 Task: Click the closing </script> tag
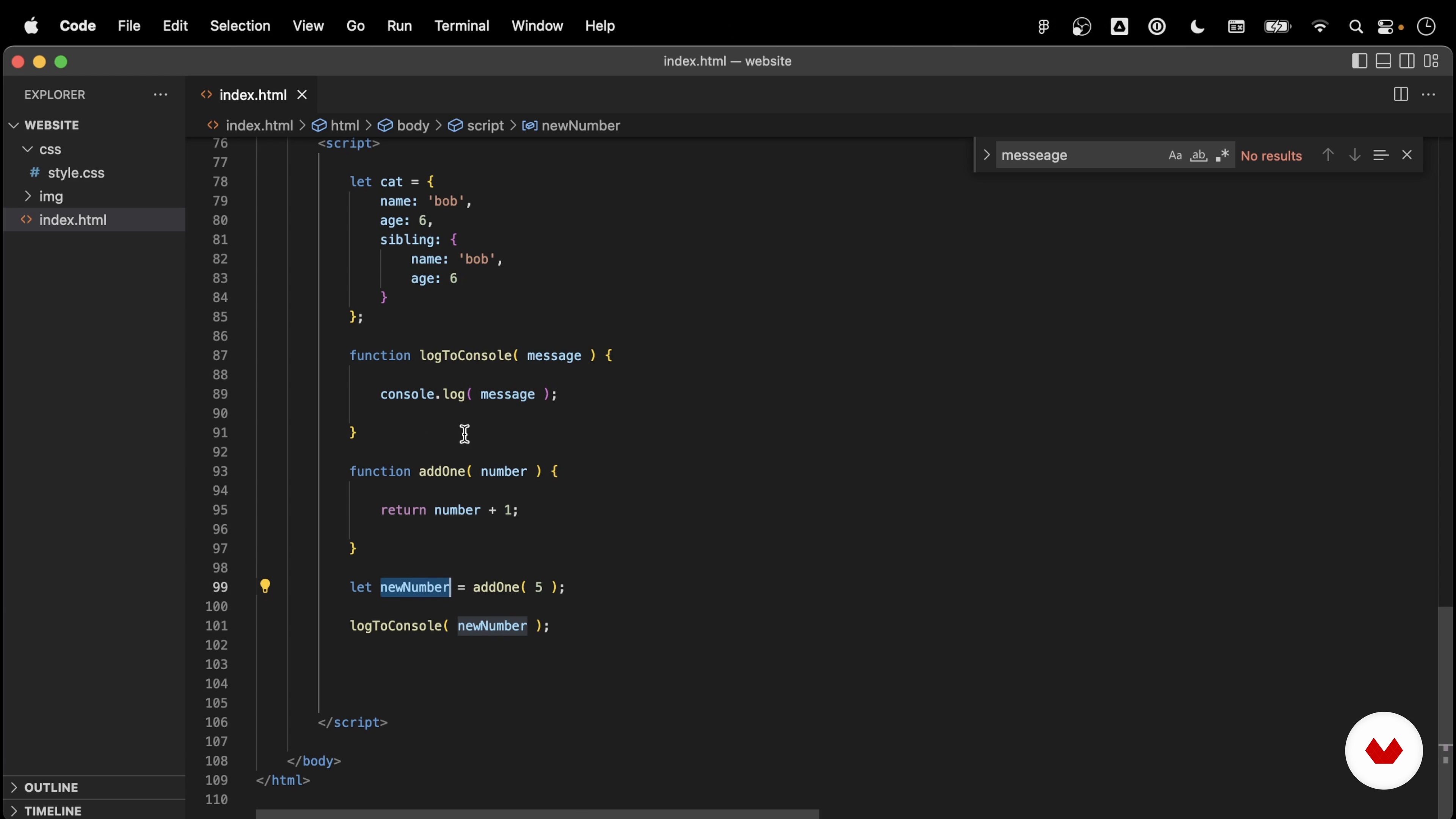click(x=353, y=722)
